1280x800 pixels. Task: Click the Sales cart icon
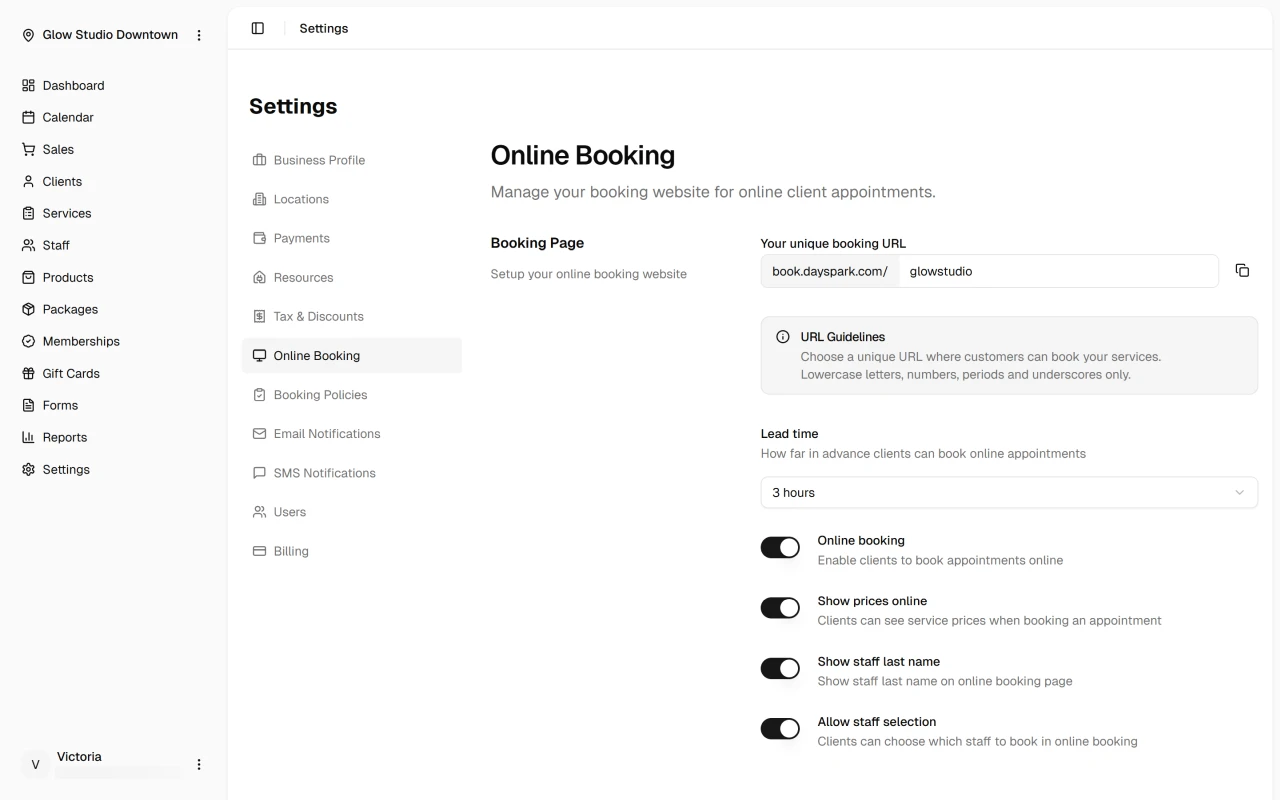coord(28,150)
